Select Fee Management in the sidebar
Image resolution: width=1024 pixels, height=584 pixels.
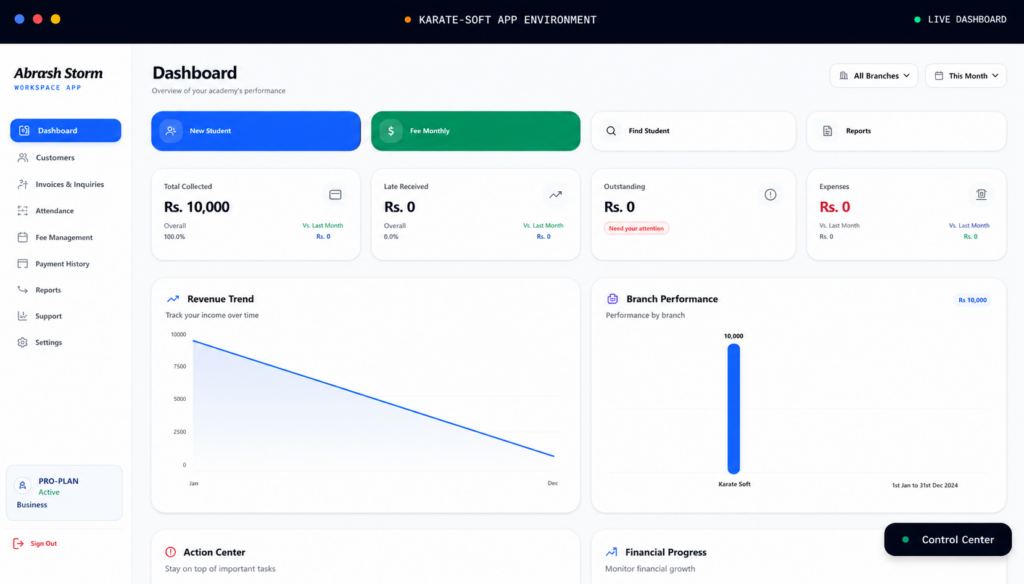65,237
